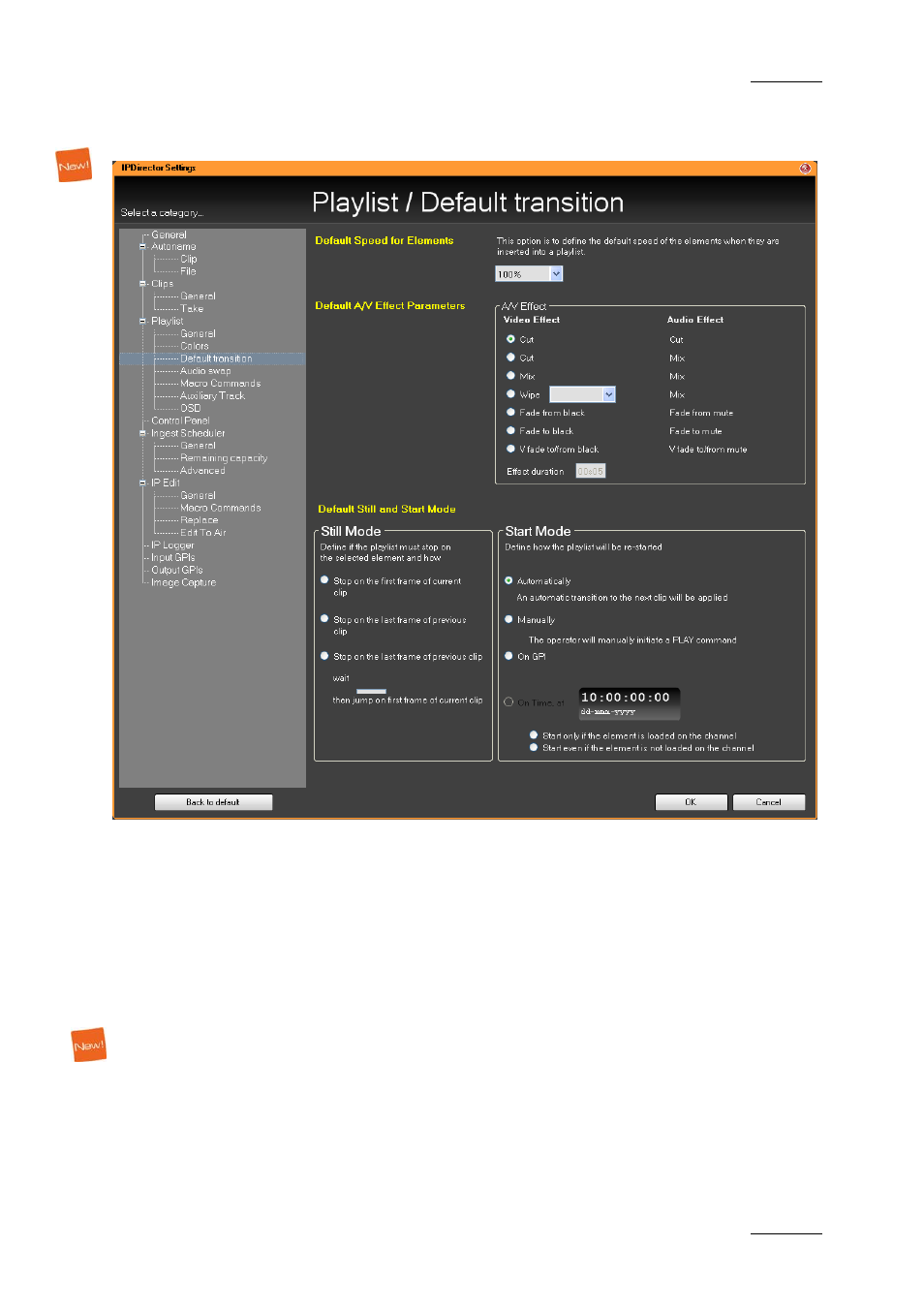Collapse the Ingest Scheduler tree node
924x1308 pixels.
(142, 433)
